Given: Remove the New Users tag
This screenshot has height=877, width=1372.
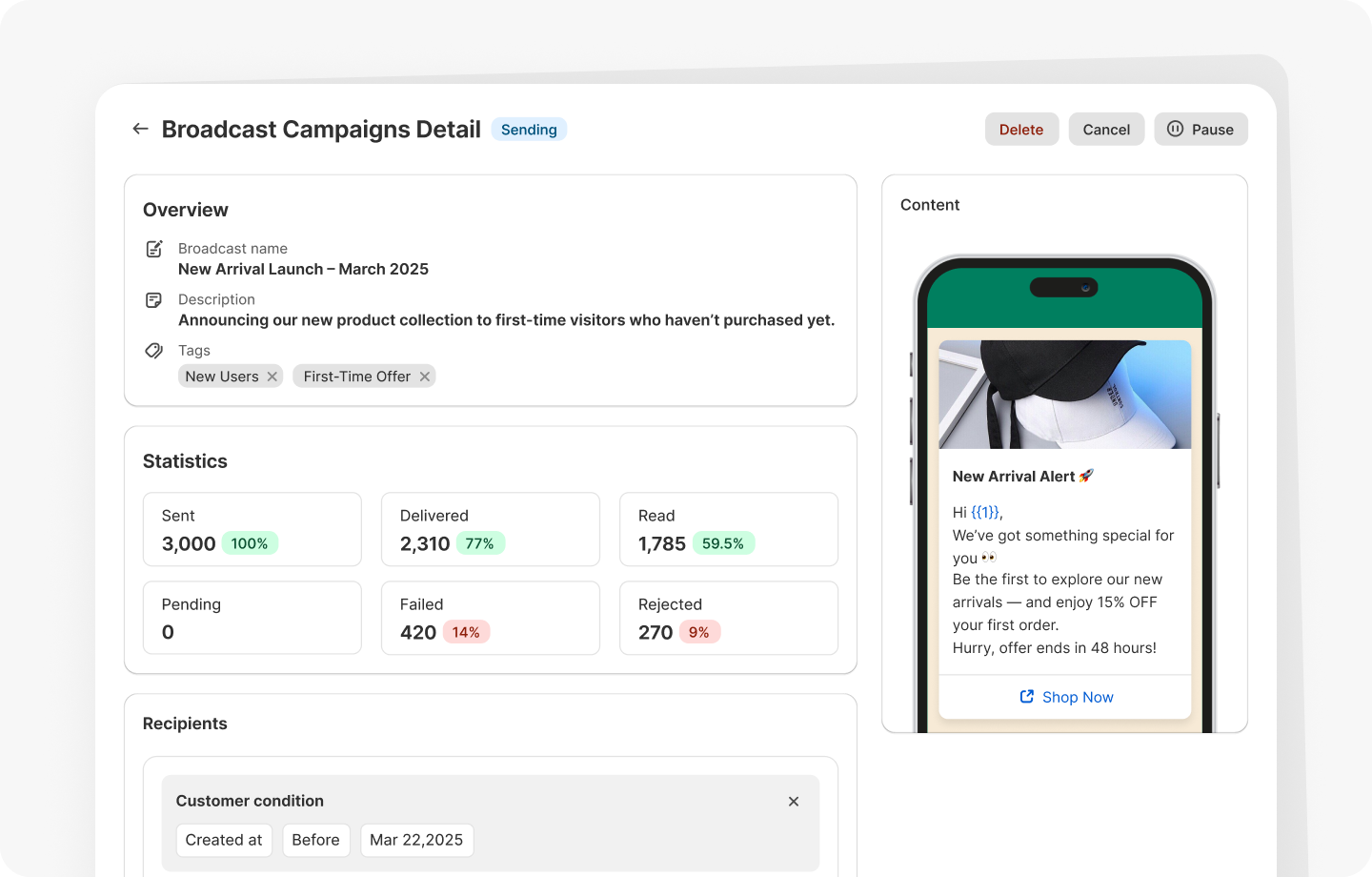Looking at the screenshot, I should coord(272,377).
